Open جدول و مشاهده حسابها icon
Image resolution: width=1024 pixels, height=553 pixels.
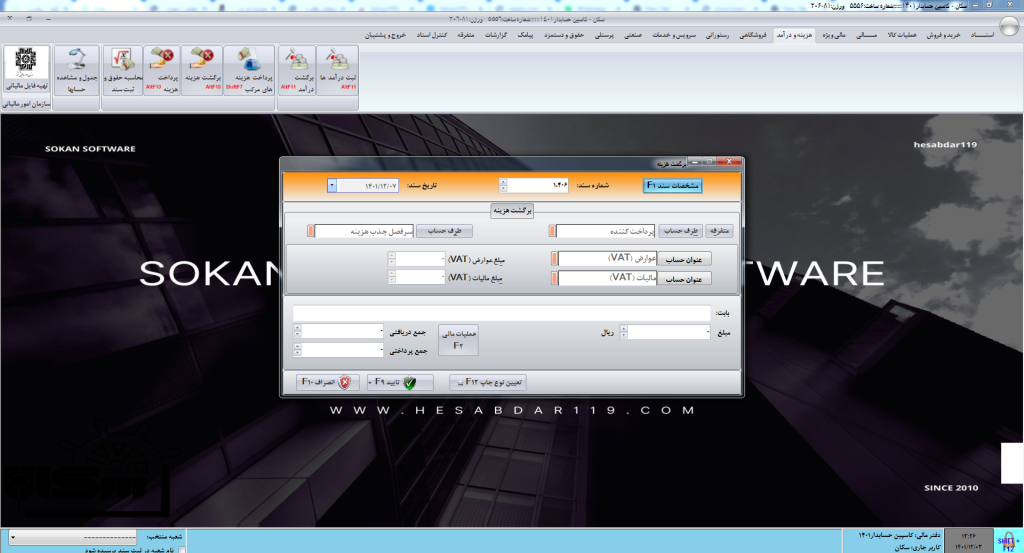click(x=76, y=70)
